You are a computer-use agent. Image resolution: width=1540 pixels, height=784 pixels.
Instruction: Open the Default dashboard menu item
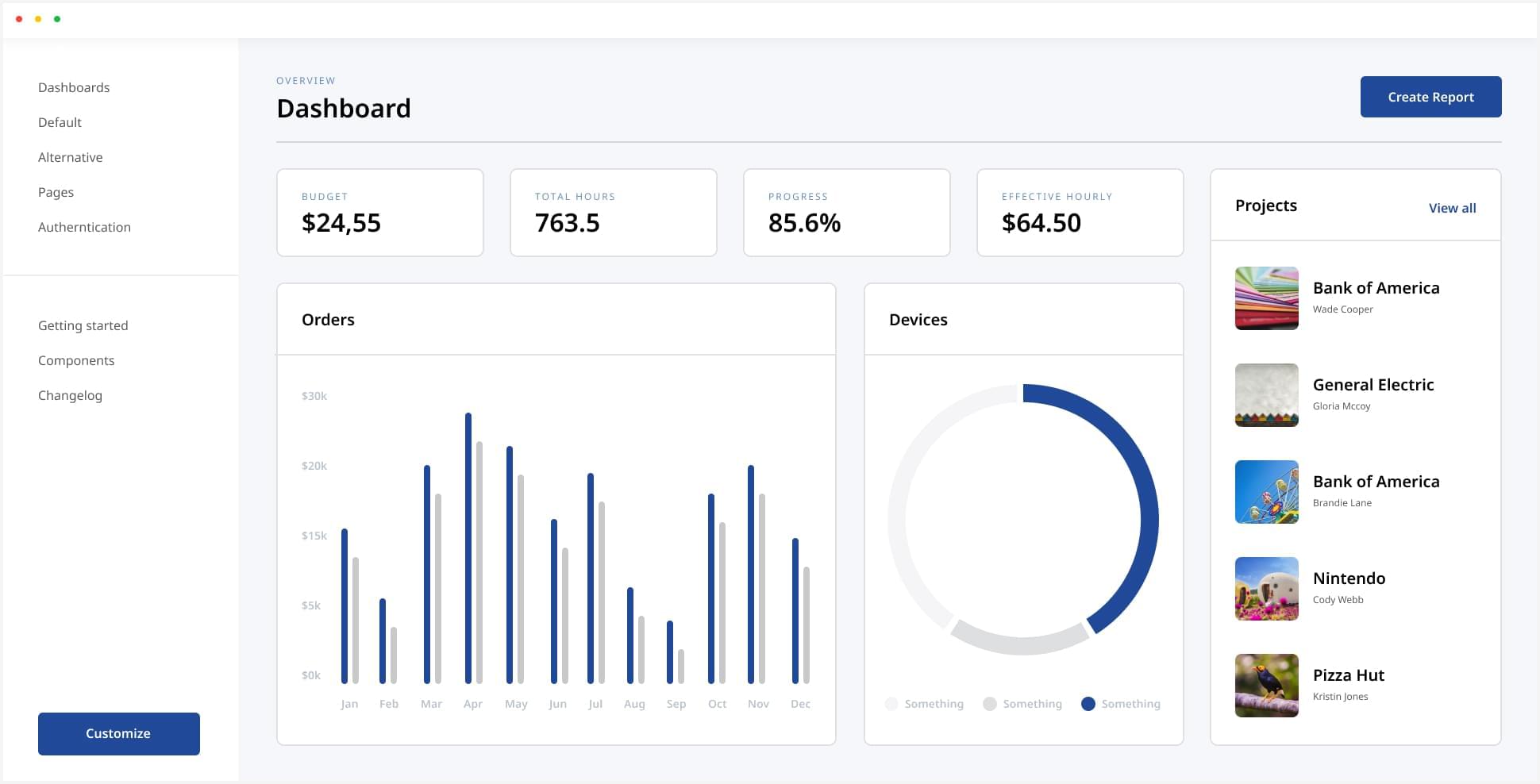coord(60,122)
